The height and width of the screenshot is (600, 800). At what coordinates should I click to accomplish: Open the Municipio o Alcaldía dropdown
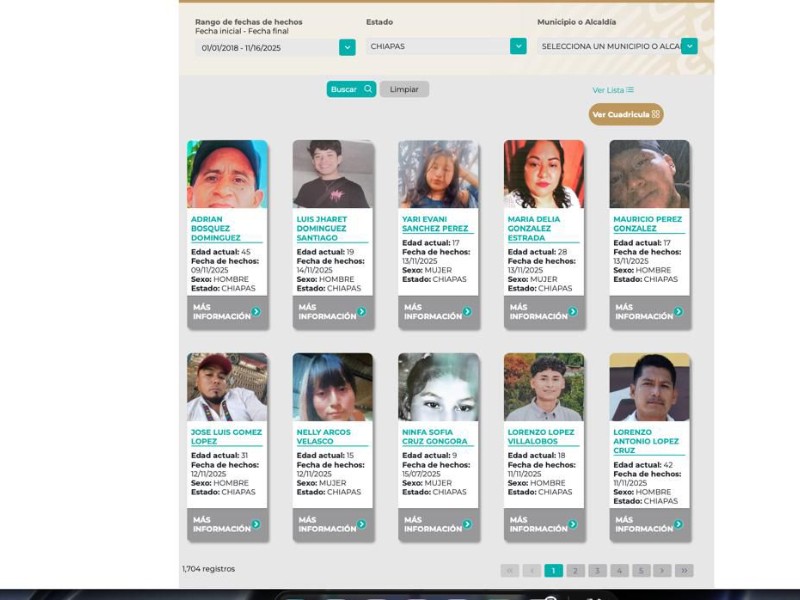click(x=689, y=46)
